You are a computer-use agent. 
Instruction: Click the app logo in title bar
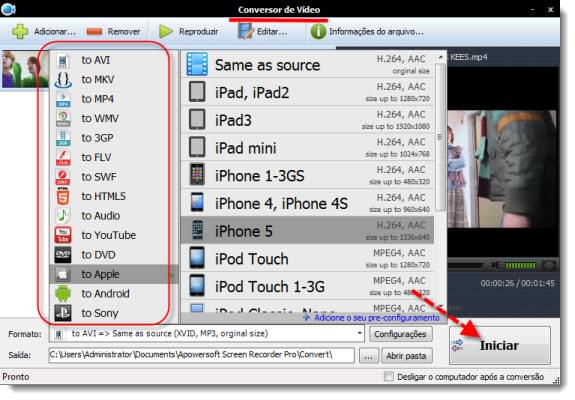8,9
